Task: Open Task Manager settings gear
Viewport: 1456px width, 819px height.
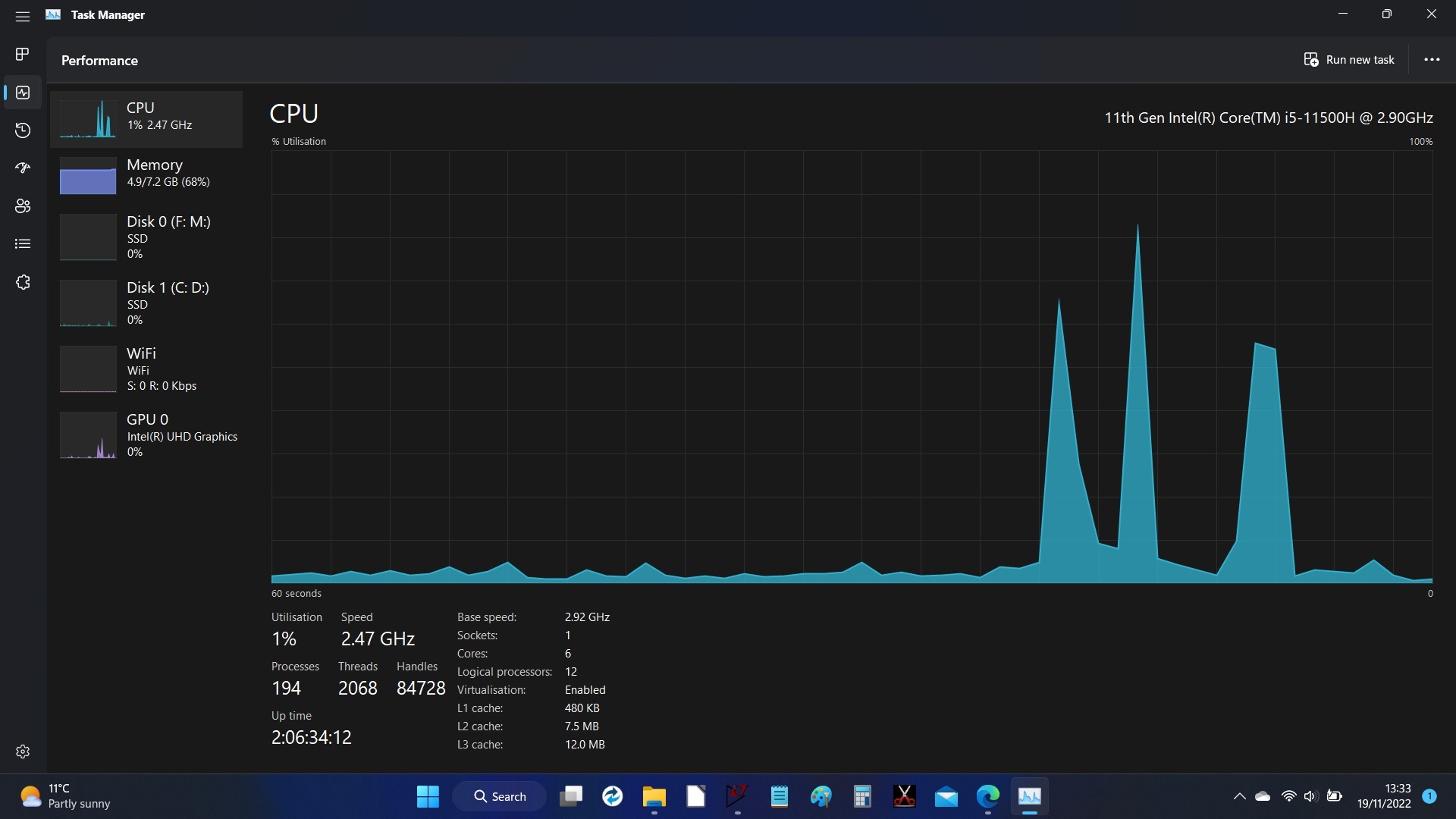Action: click(x=23, y=752)
